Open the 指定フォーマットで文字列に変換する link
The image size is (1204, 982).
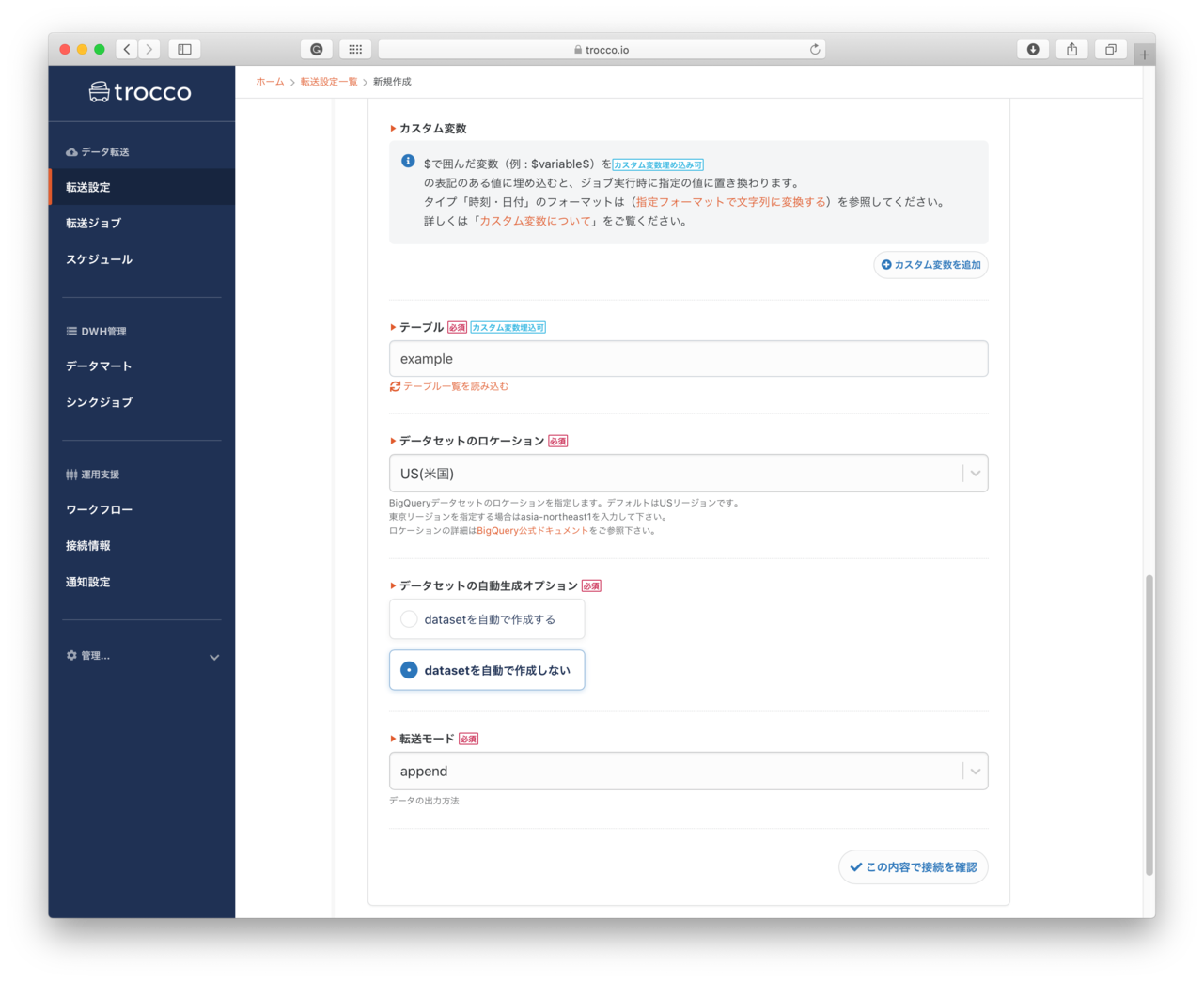tap(730, 202)
